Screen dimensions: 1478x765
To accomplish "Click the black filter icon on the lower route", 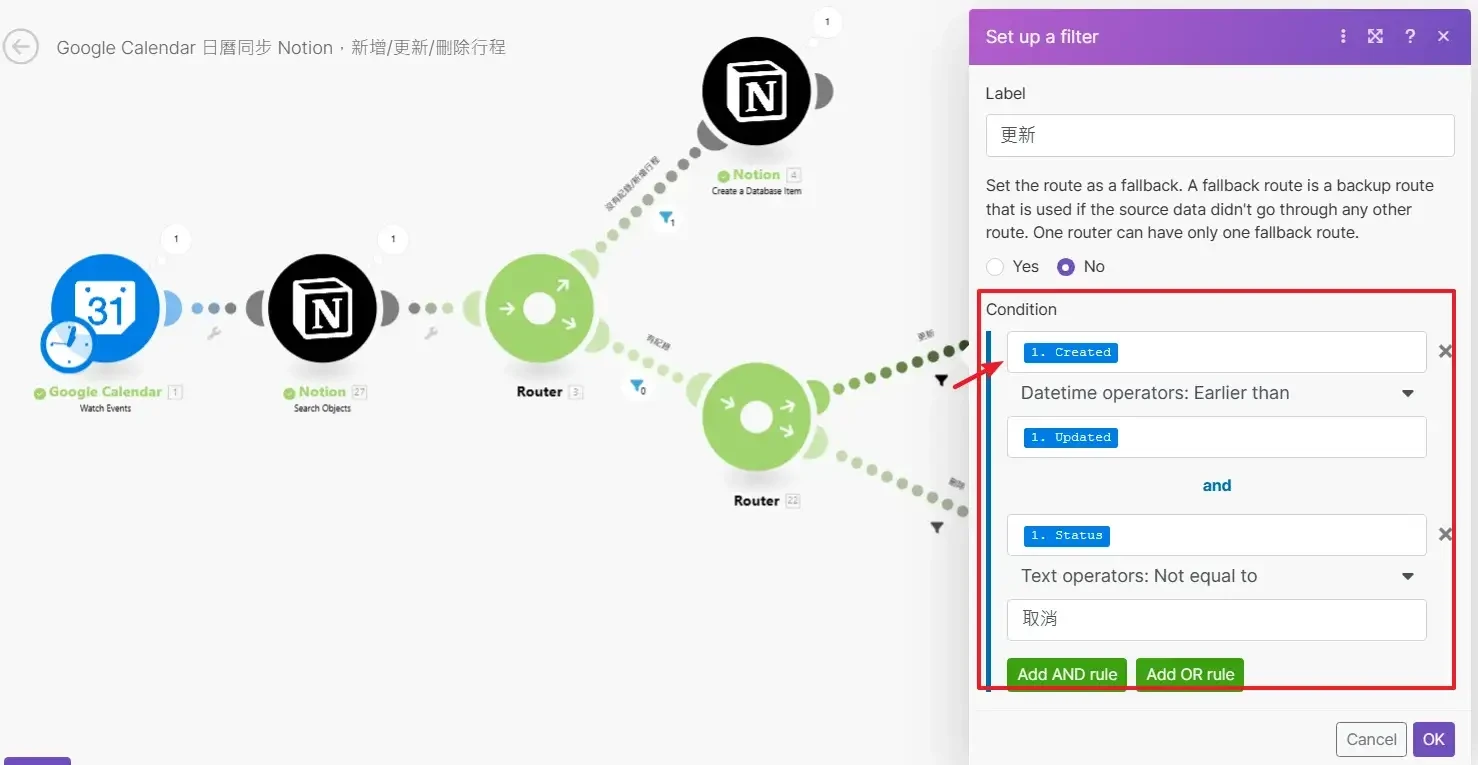I will click(937, 527).
